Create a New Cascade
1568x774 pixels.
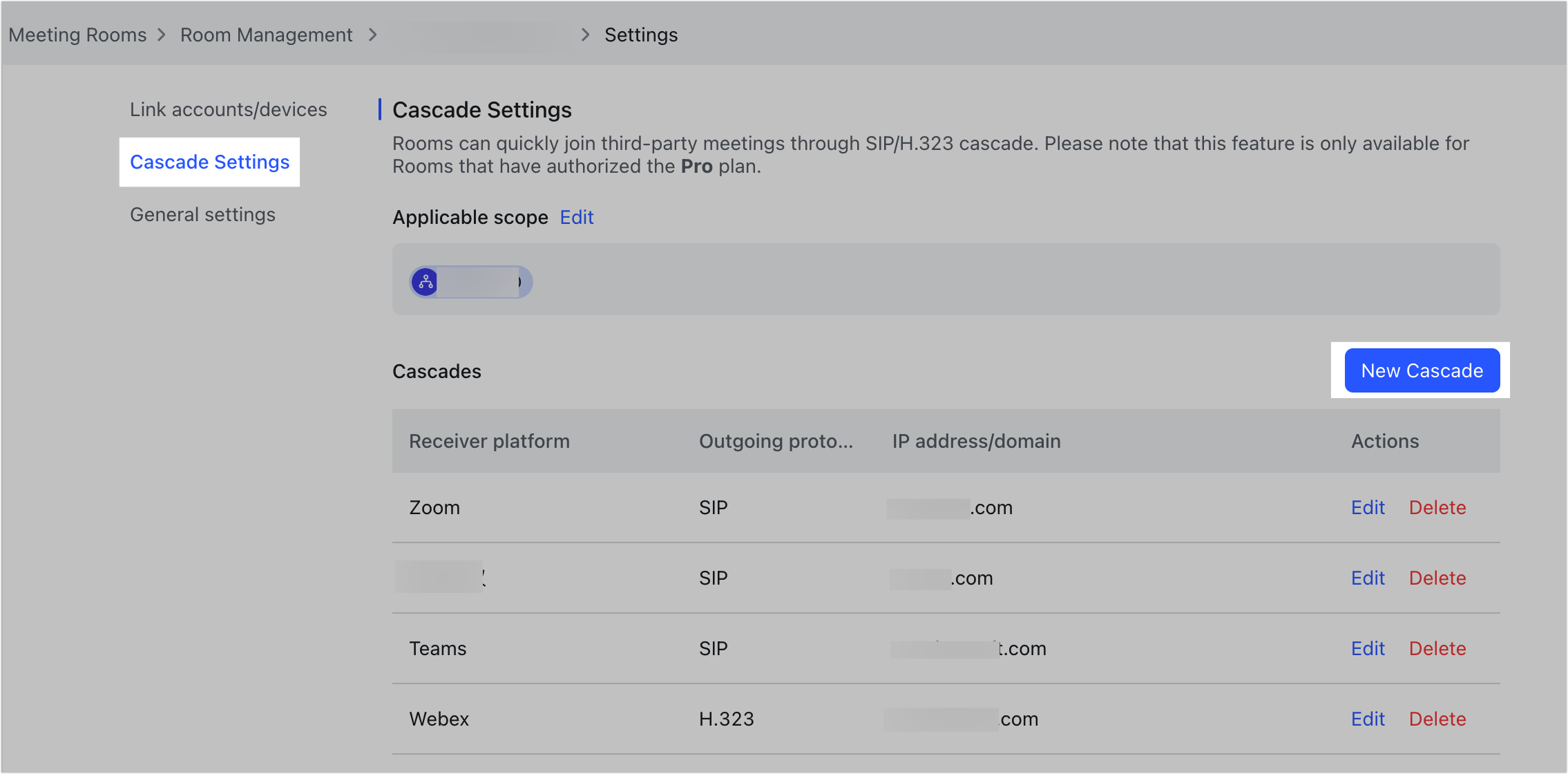coord(1422,370)
